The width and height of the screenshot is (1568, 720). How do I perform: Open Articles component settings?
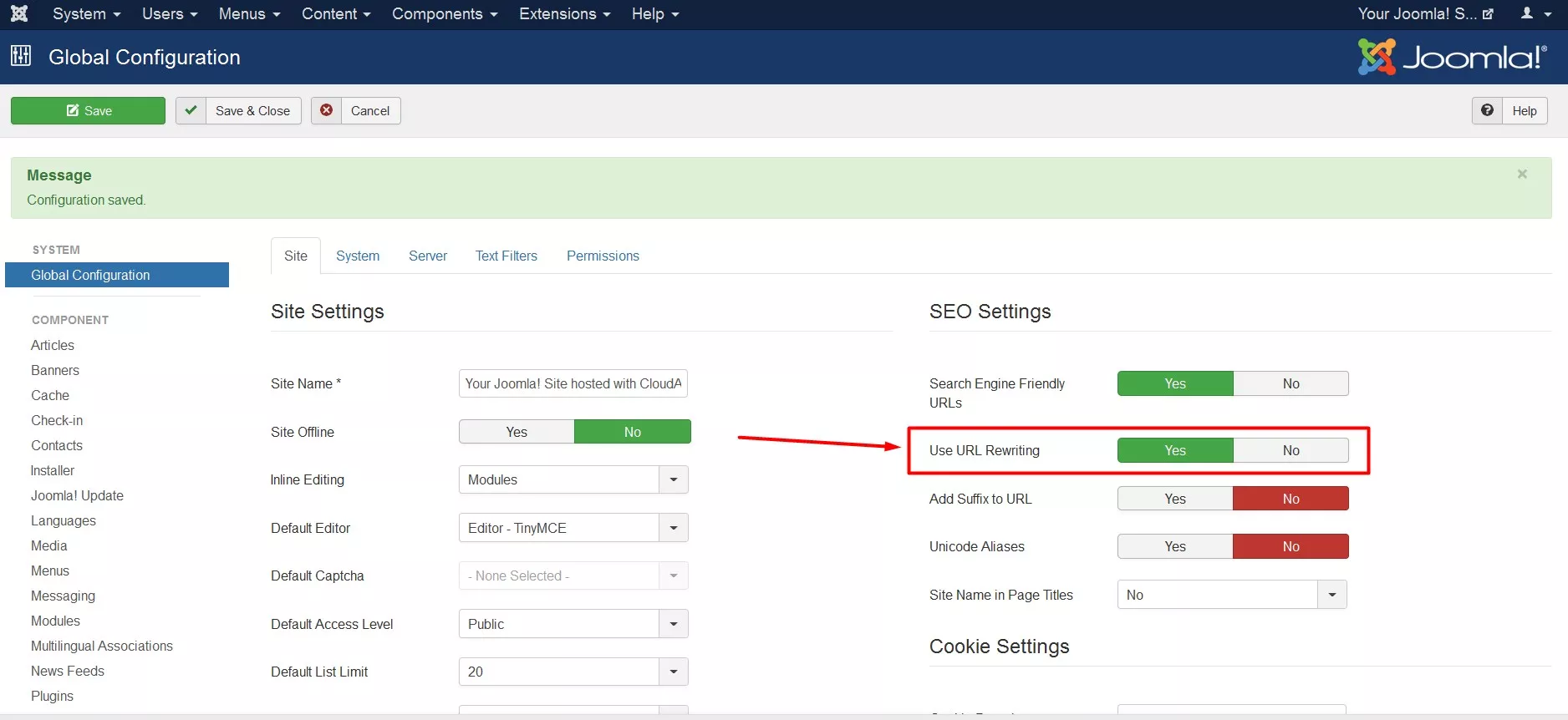tap(53, 345)
